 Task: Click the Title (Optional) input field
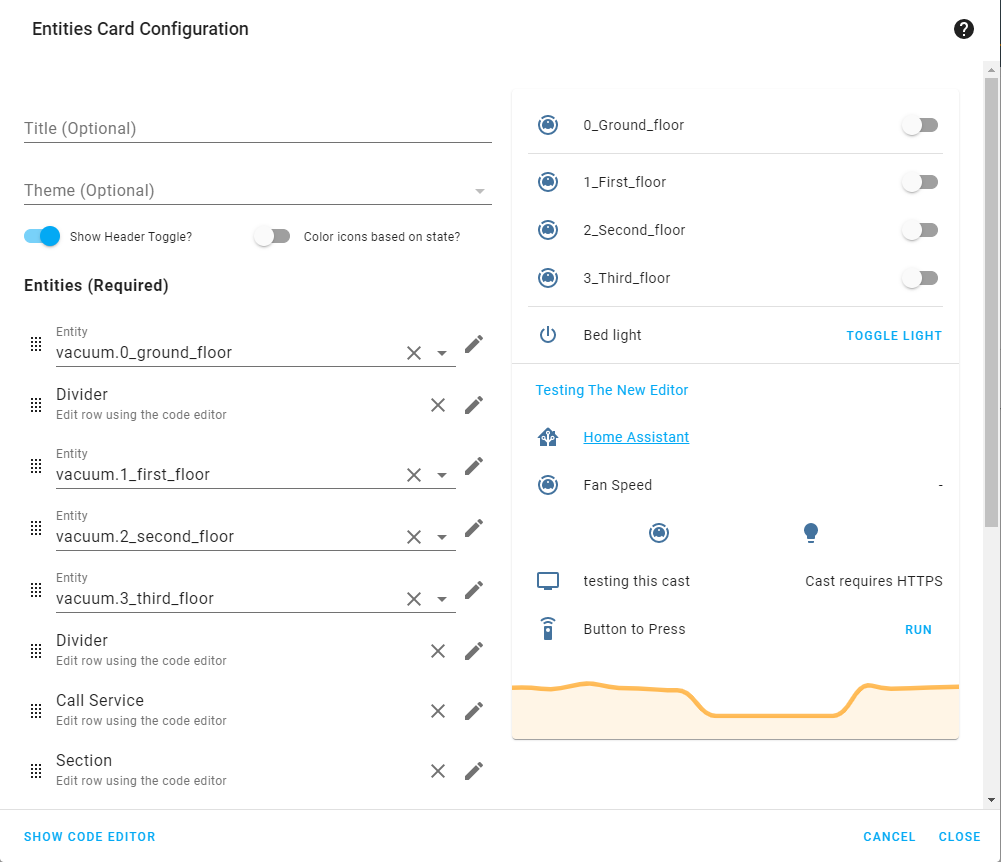(258, 128)
